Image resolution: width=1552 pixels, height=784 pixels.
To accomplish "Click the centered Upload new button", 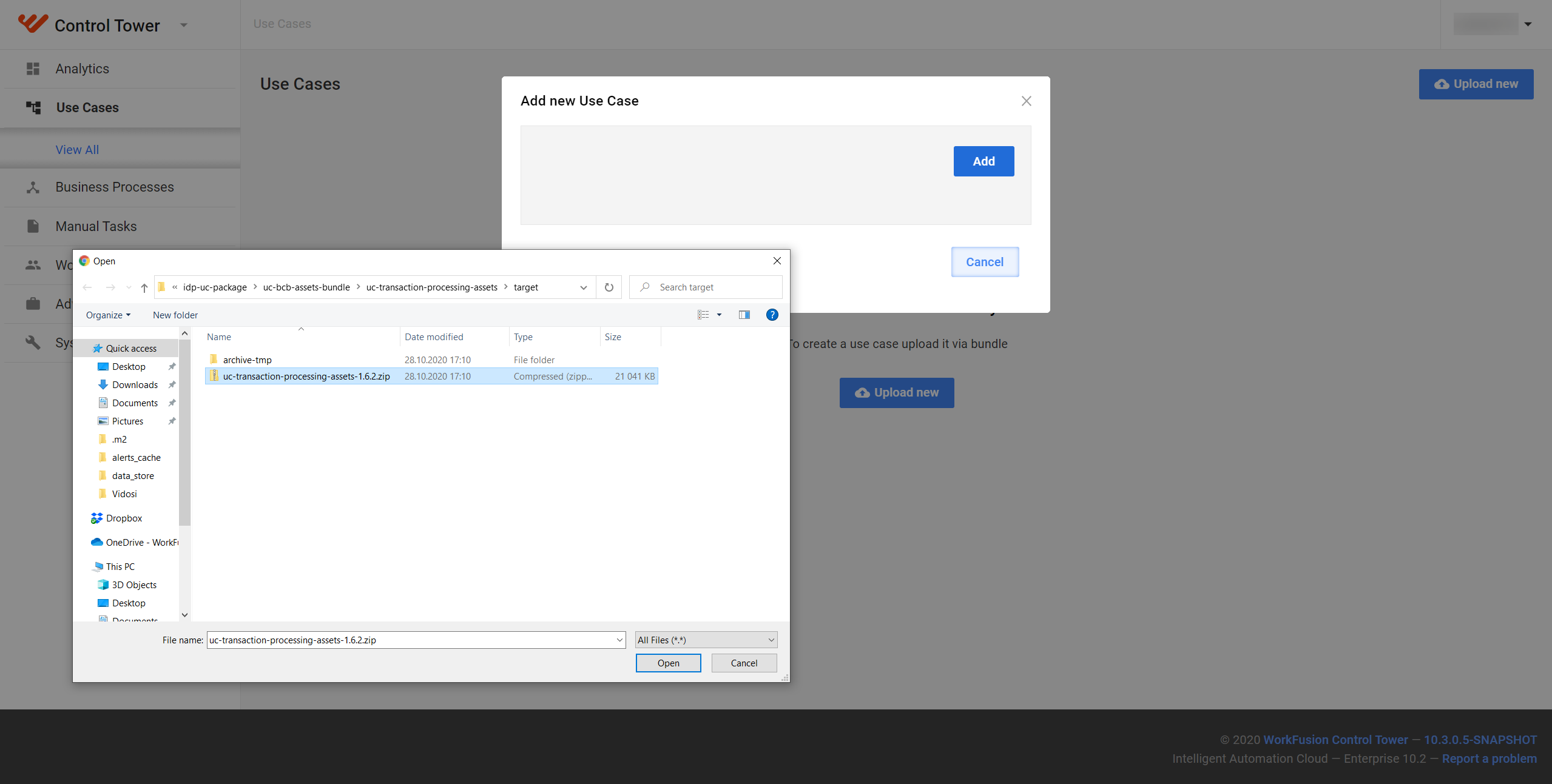I will pyautogui.click(x=897, y=393).
